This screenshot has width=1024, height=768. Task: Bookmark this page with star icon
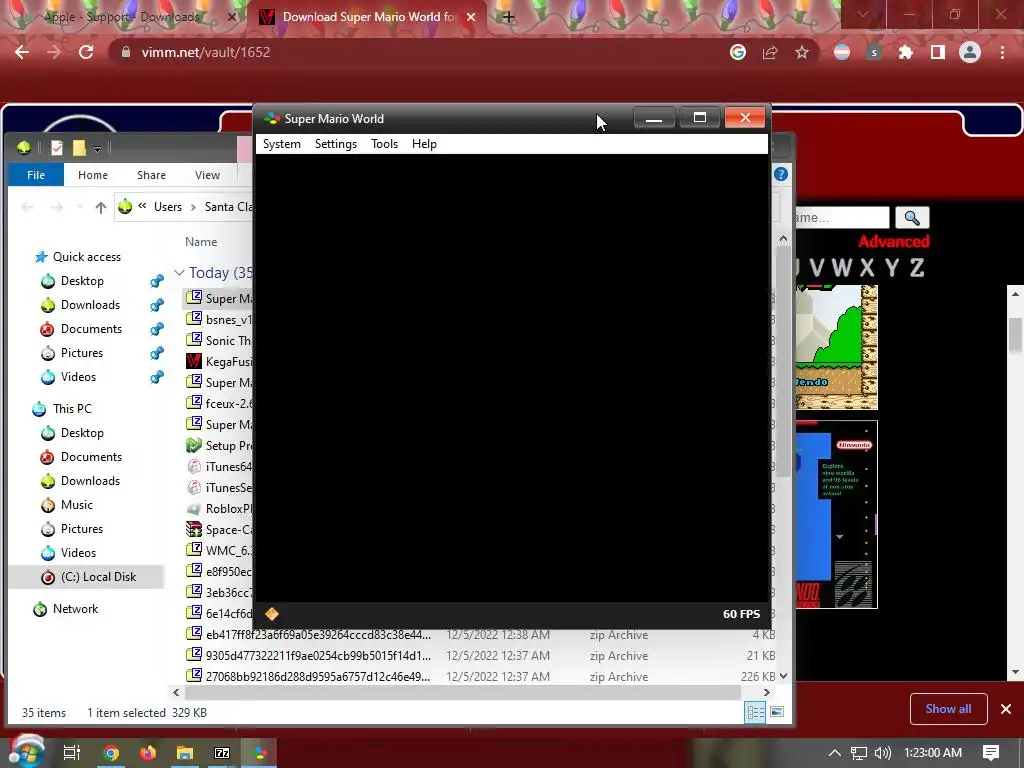pyautogui.click(x=802, y=52)
